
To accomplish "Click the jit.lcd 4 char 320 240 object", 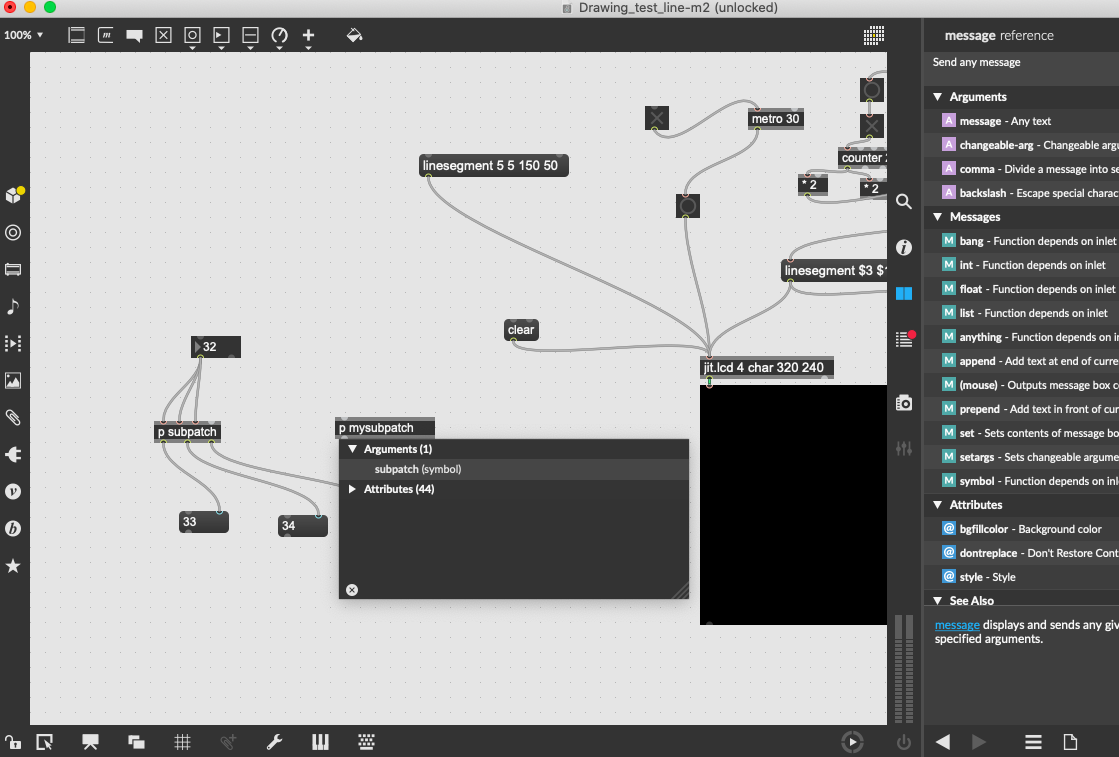I will 767,367.
